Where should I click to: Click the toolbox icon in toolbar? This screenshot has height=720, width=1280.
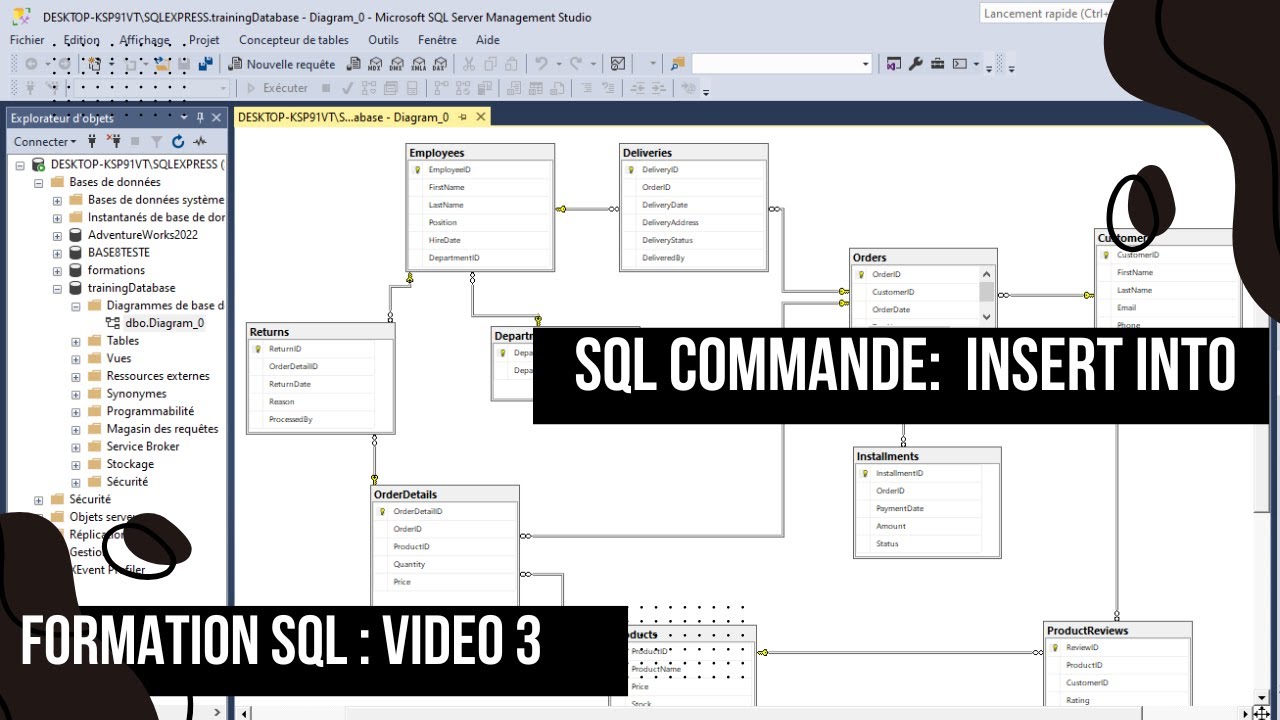938,64
